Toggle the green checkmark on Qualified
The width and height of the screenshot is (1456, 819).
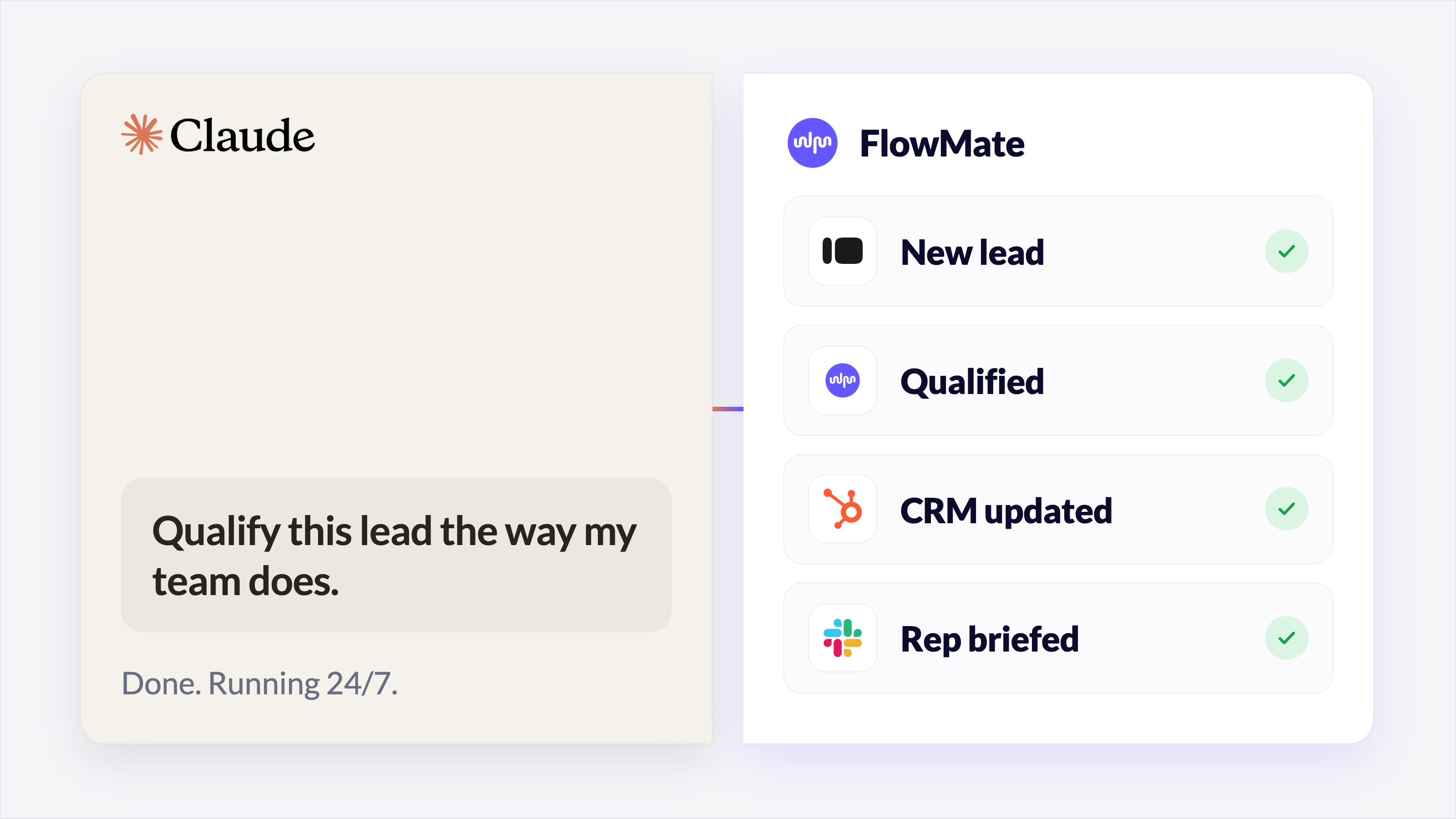point(1286,380)
